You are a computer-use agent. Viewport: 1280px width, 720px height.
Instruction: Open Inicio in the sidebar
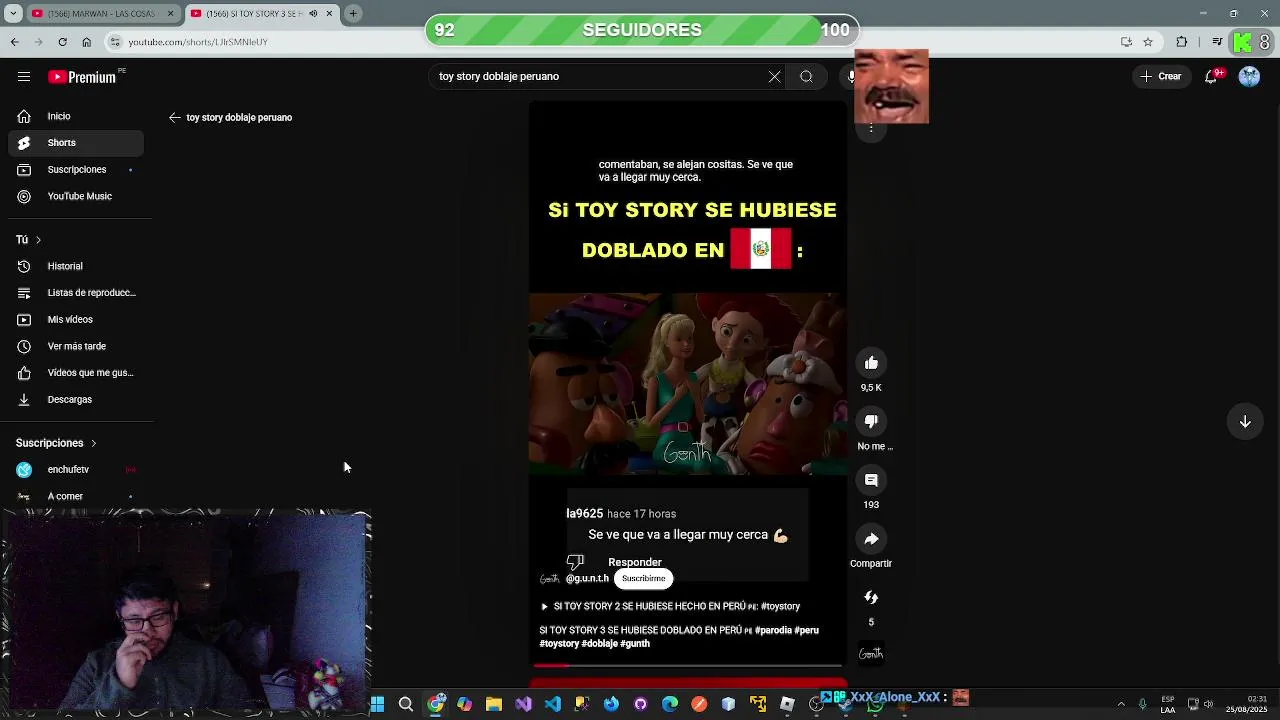pos(76,116)
